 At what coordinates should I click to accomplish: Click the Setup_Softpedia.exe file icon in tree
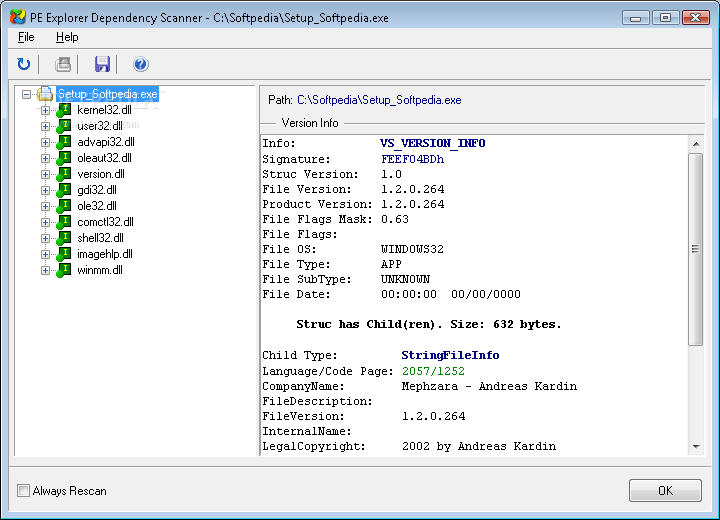pyautogui.click(x=45, y=94)
